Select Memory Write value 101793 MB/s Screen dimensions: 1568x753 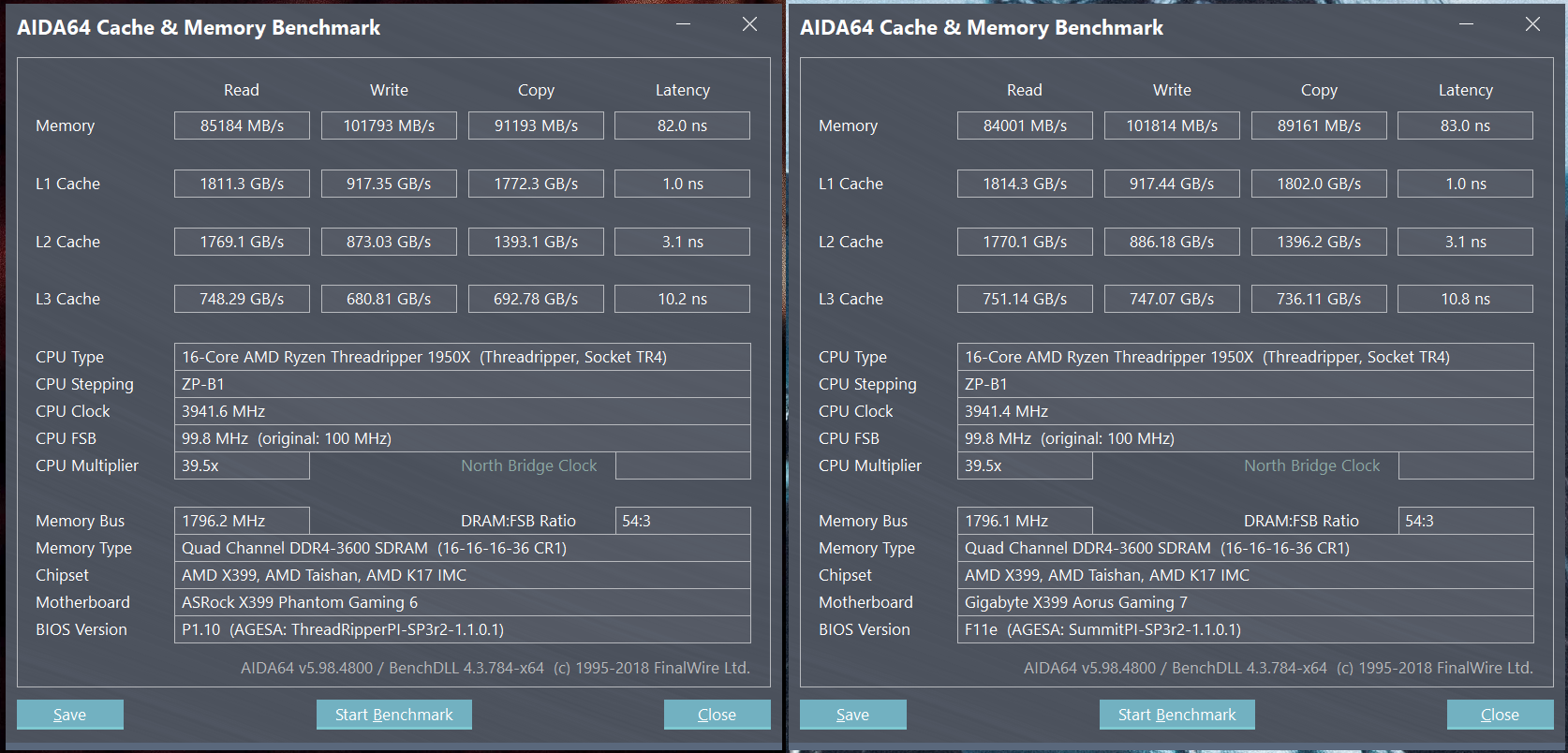[389, 125]
